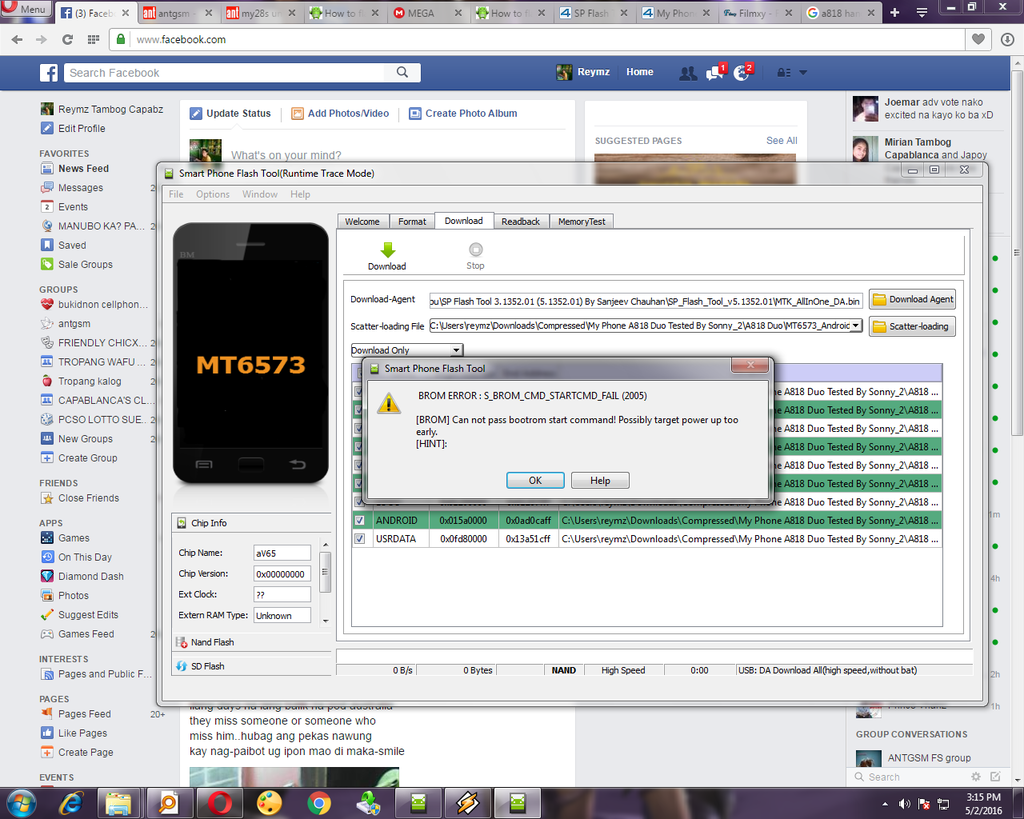Uncheck the USRDATA partition checkbox
Image resolution: width=1024 pixels, height=819 pixels.
click(359, 539)
